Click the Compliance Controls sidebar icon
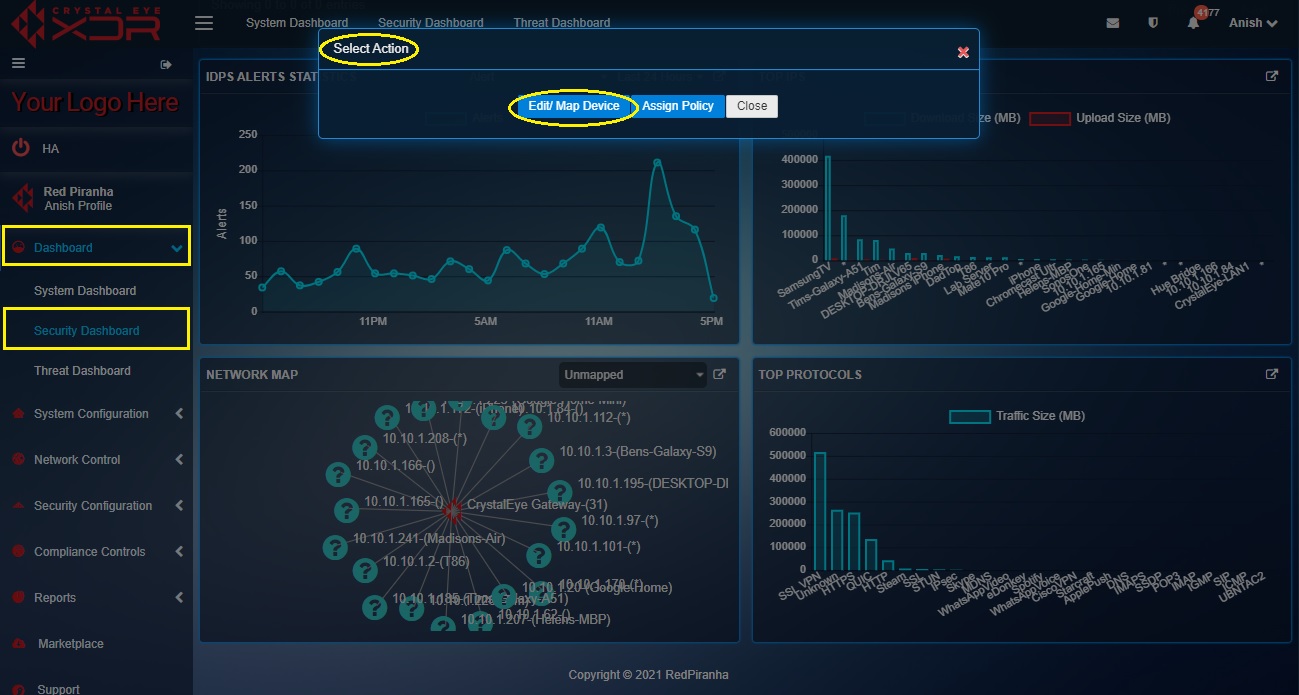 (x=18, y=551)
